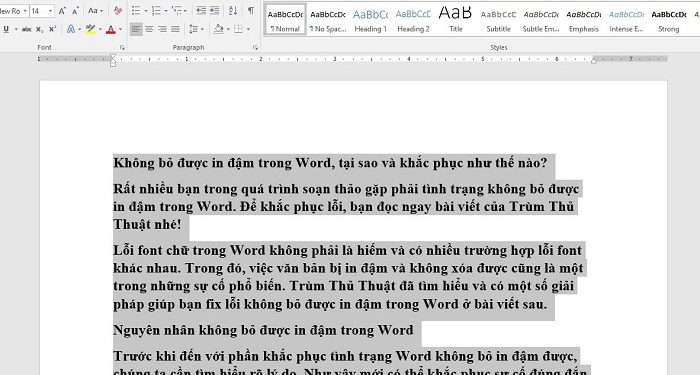Toggle Center alignment
700x375 pixels.
click(149, 29)
